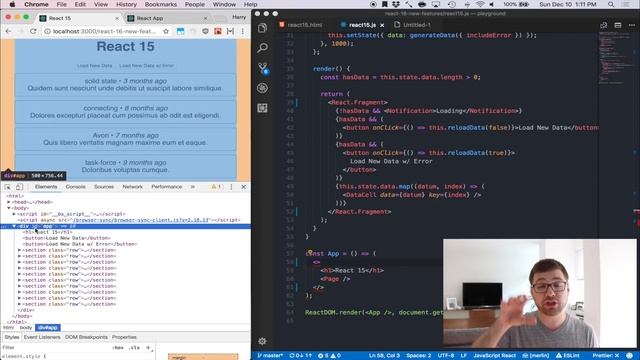Open DevTools customize menu dots

click(231, 187)
